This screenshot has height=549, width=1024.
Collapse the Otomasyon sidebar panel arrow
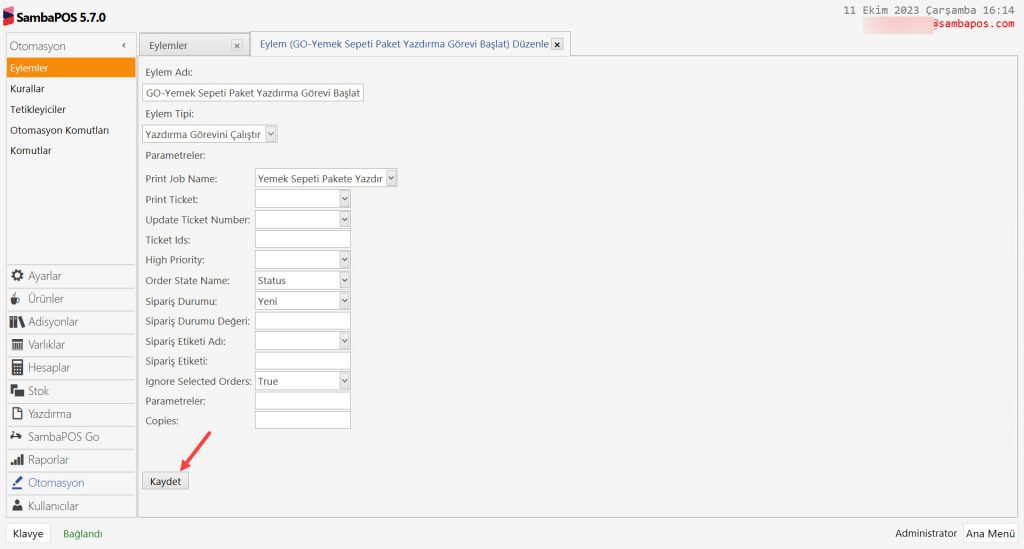click(124, 46)
